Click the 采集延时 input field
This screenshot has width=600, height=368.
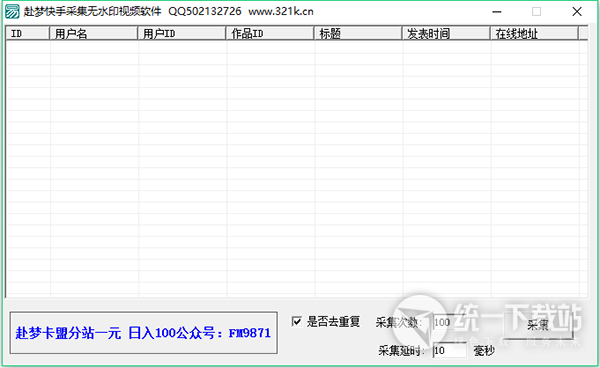click(450, 350)
